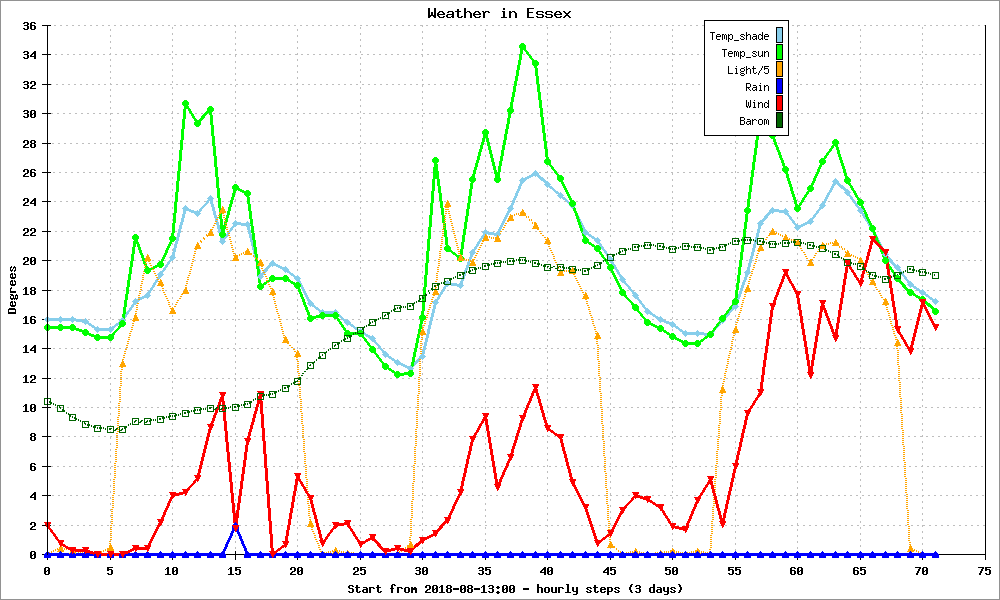Click the first Barom square marker at hour 0
Image resolution: width=1000 pixels, height=600 pixels.
47,402
